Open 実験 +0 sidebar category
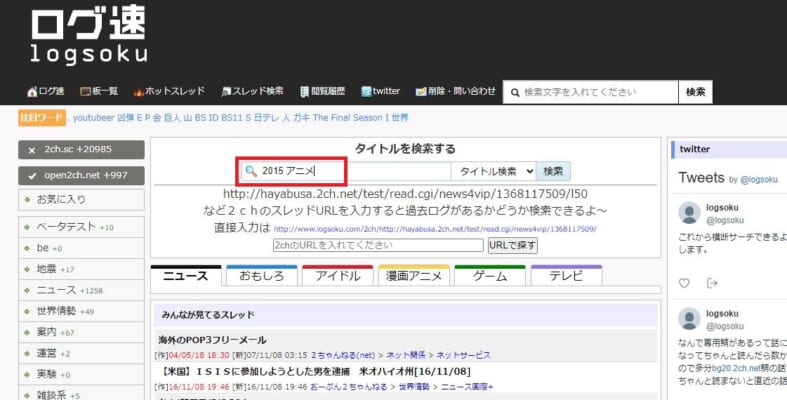Viewport: 787px width, 400px height. tap(81, 374)
